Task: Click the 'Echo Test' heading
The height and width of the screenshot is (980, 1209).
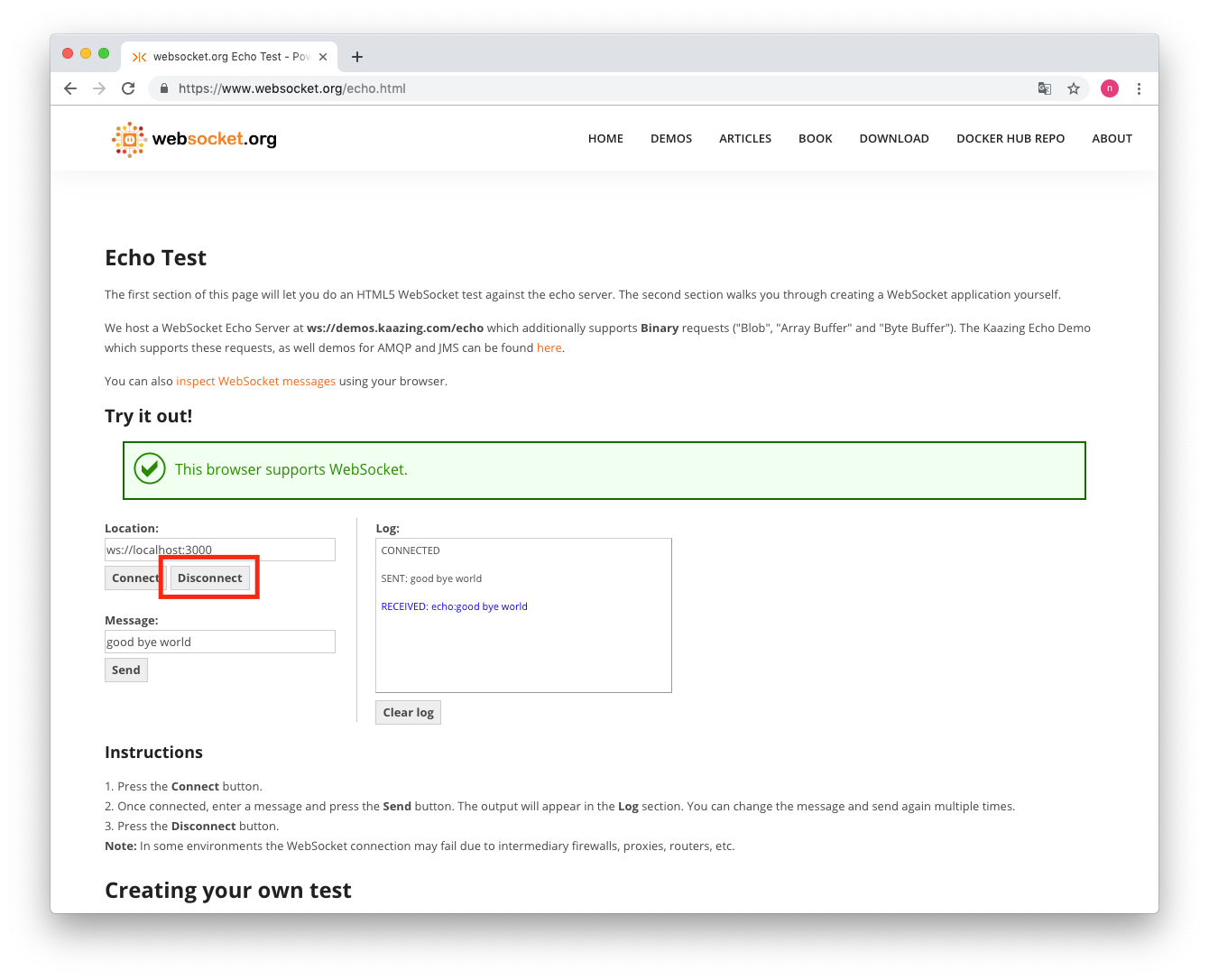Action: click(x=155, y=258)
